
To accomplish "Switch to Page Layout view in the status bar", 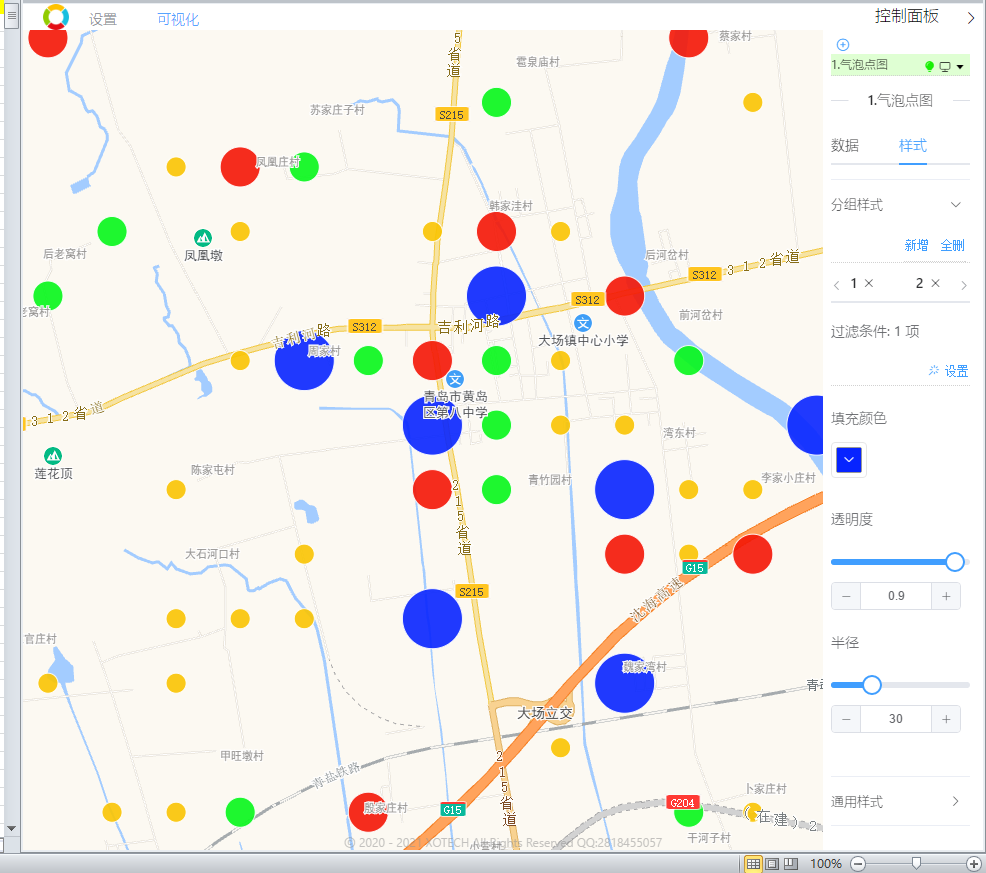I will pyautogui.click(x=772, y=864).
